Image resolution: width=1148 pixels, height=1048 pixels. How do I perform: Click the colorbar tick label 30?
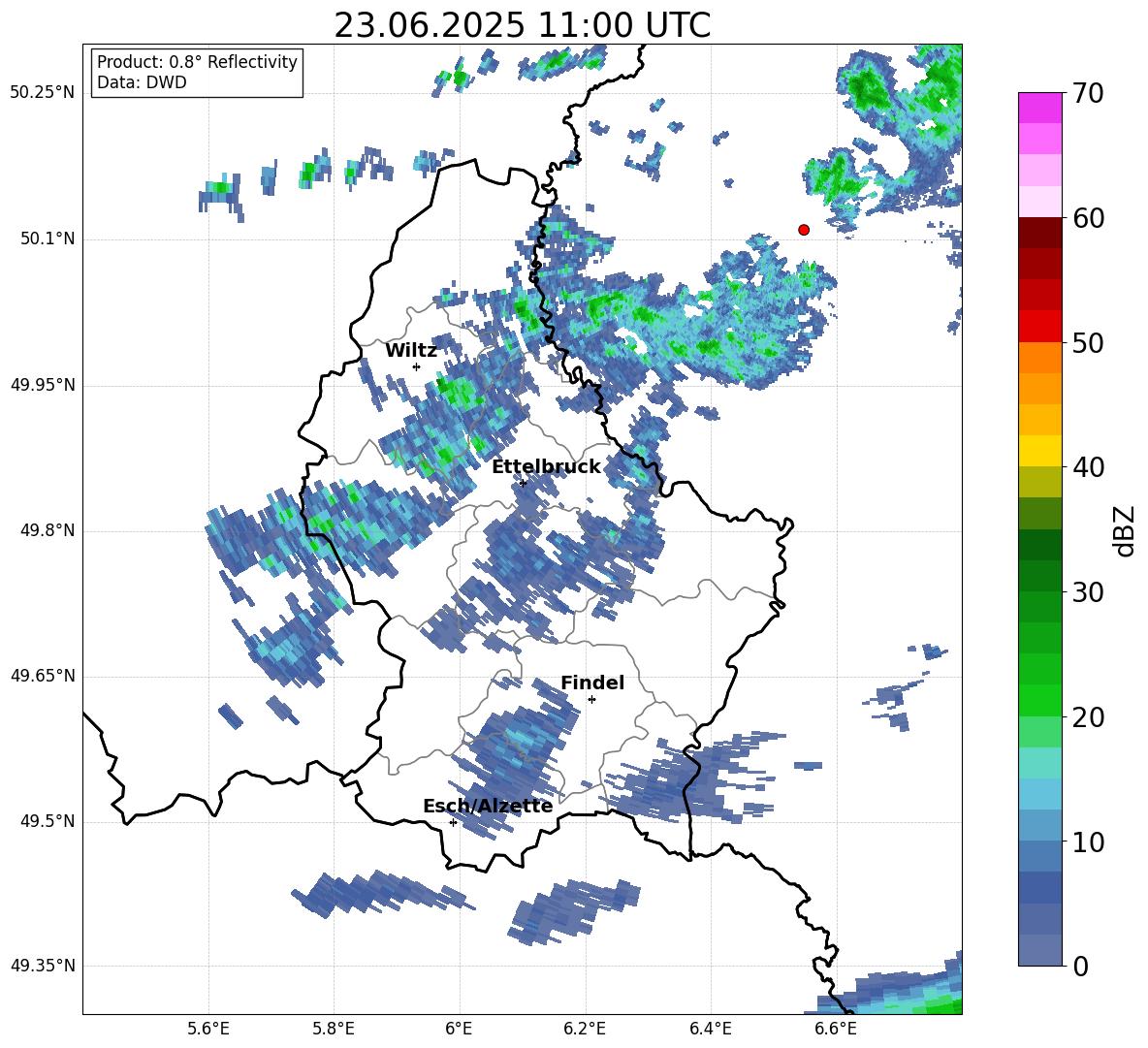click(x=1088, y=592)
